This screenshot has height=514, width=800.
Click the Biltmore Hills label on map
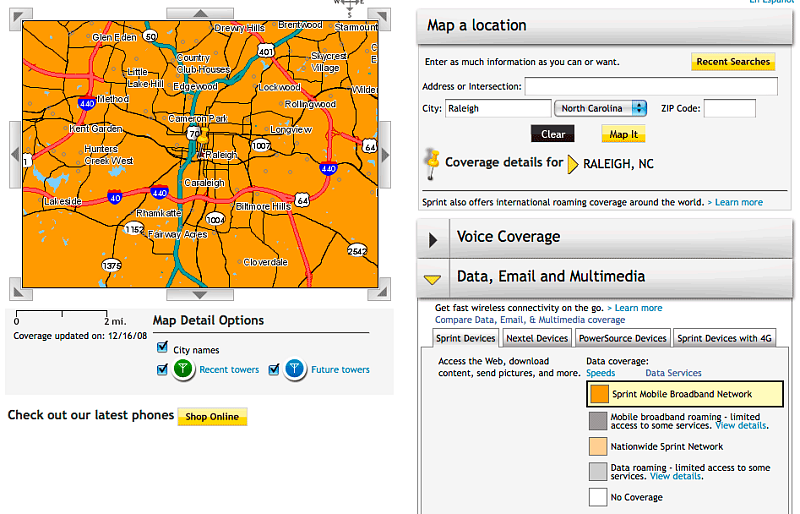click(263, 206)
